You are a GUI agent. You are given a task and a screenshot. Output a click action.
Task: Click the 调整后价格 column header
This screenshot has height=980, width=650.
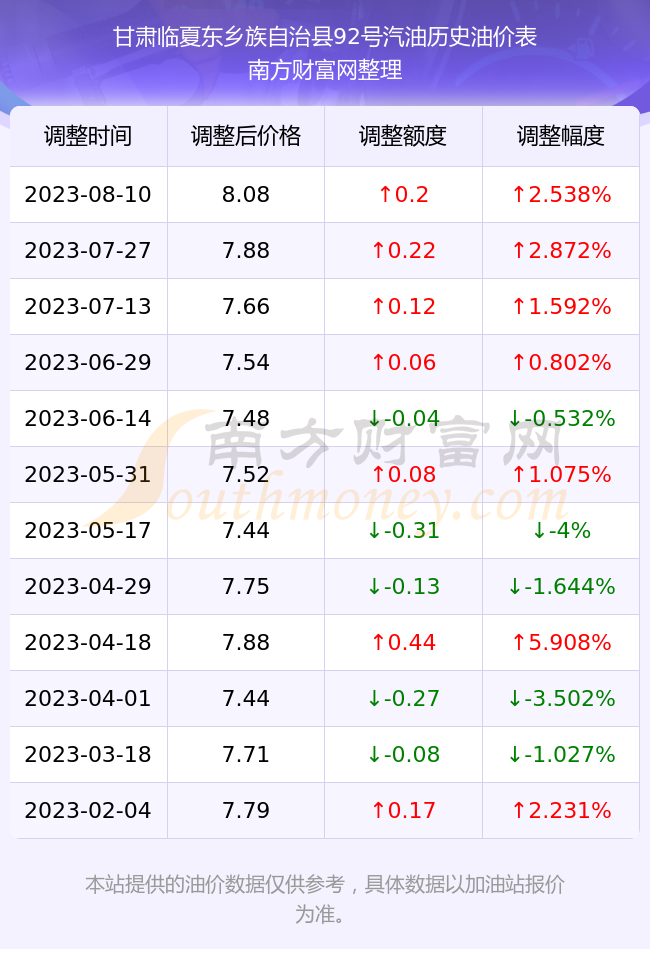coord(246,136)
